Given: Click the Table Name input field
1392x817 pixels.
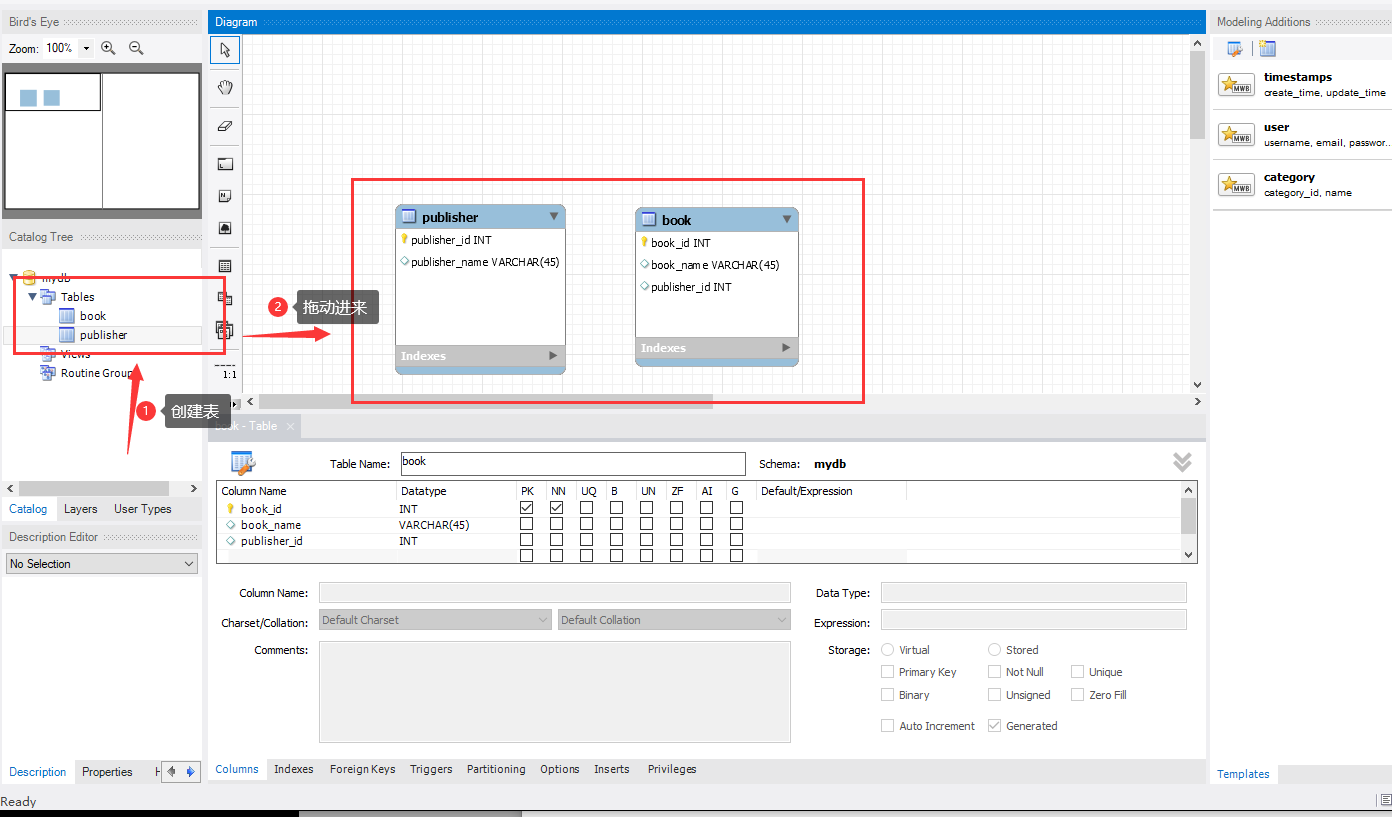Looking at the screenshot, I should [572, 463].
